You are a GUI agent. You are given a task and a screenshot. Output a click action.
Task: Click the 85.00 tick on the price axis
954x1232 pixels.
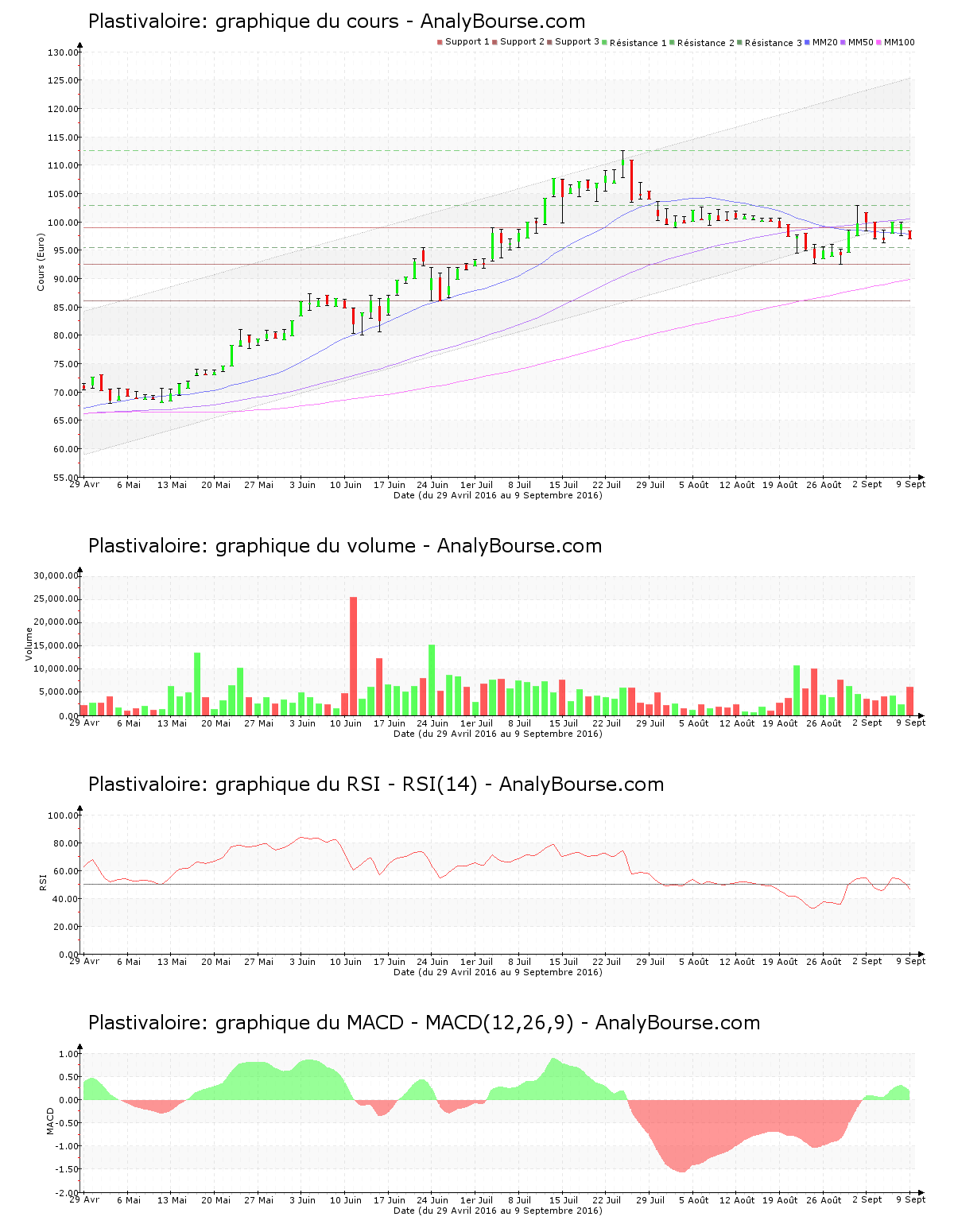(x=65, y=308)
